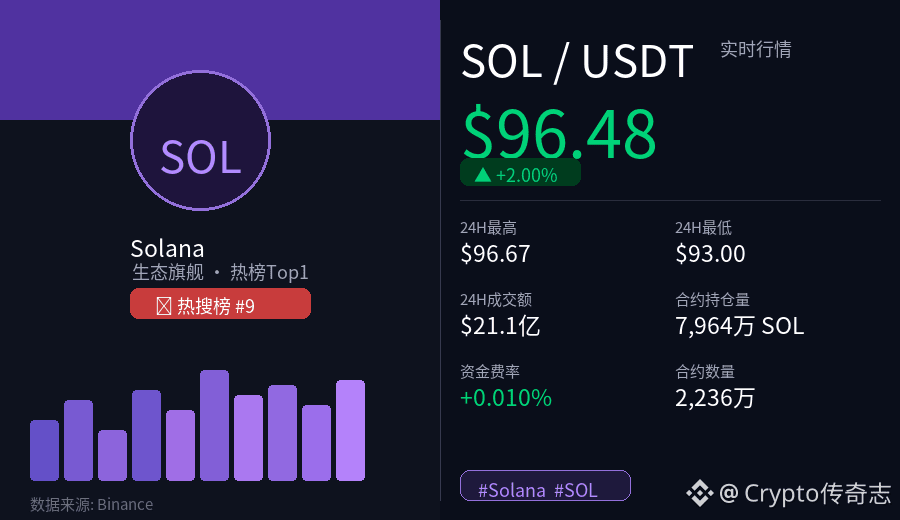The height and width of the screenshot is (520, 900).
Task: Click the #Solana #SOL hashtag pill
Action: pos(545,486)
